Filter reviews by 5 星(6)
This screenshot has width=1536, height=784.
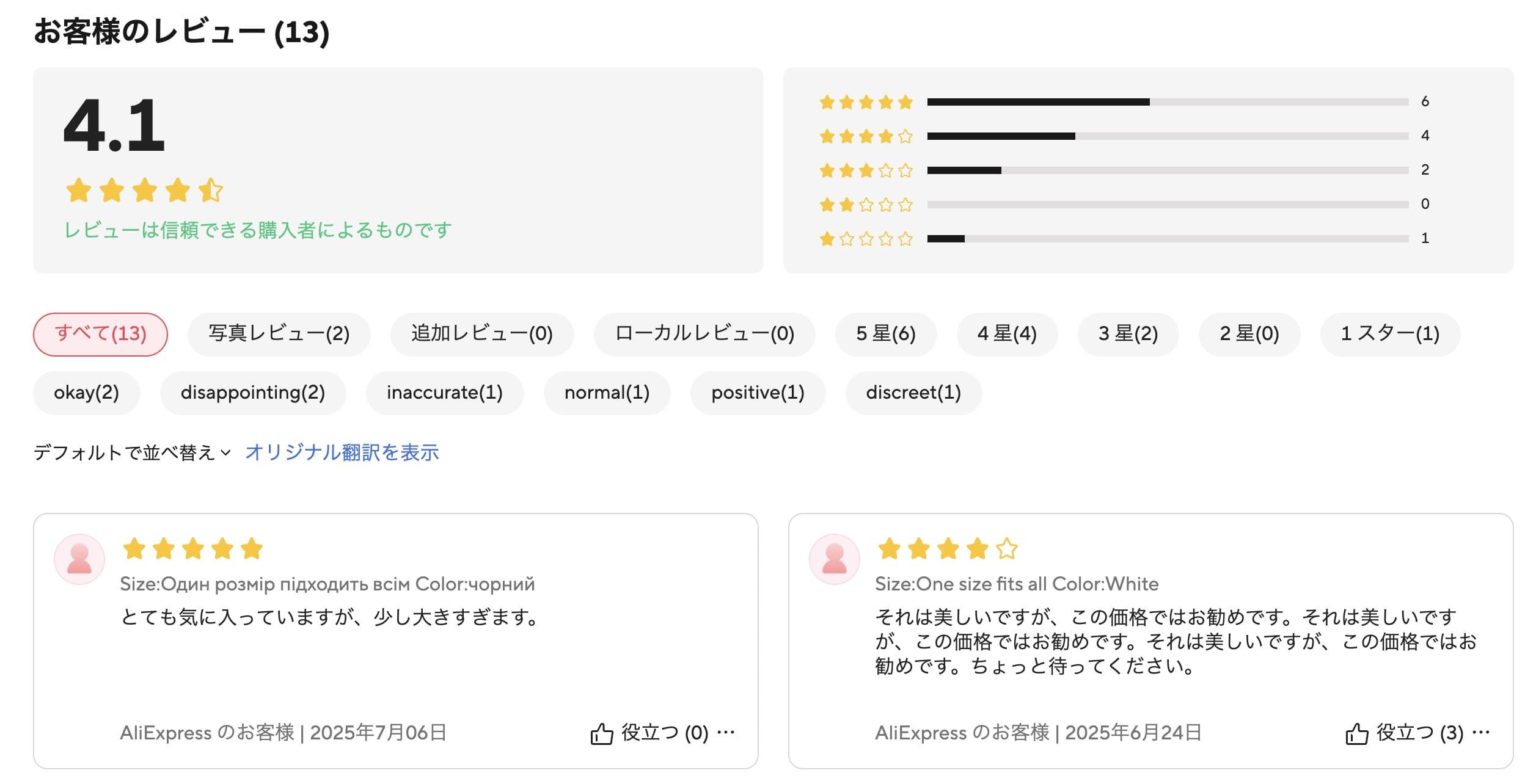tap(885, 334)
